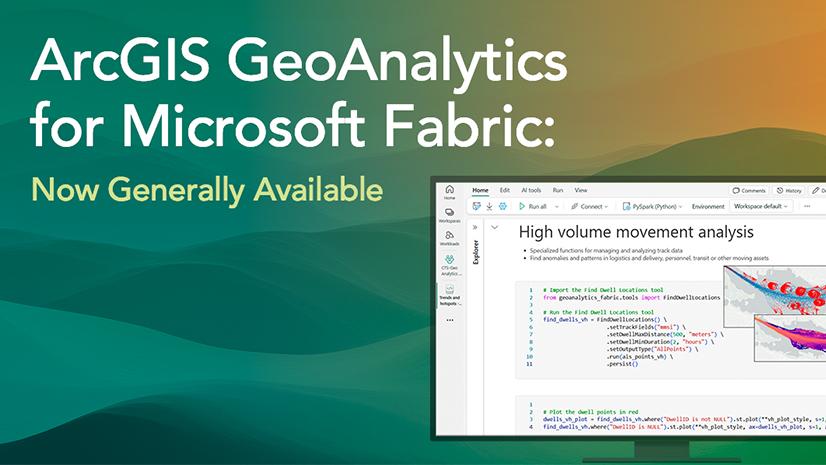Screen dimensions: 826x465
Task: Open Workloads in the left rail
Action: click(x=449, y=238)
